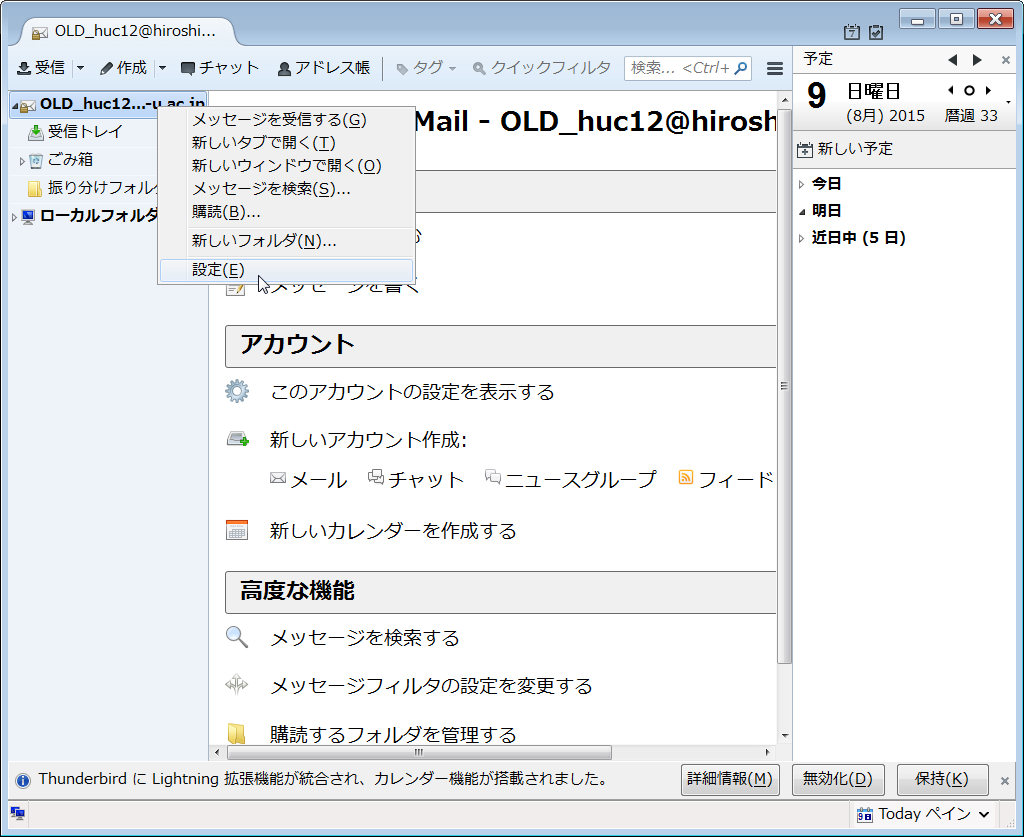
Task: Click the 保持(K) button
Action: pyautogui.click(x=942, y=780)
